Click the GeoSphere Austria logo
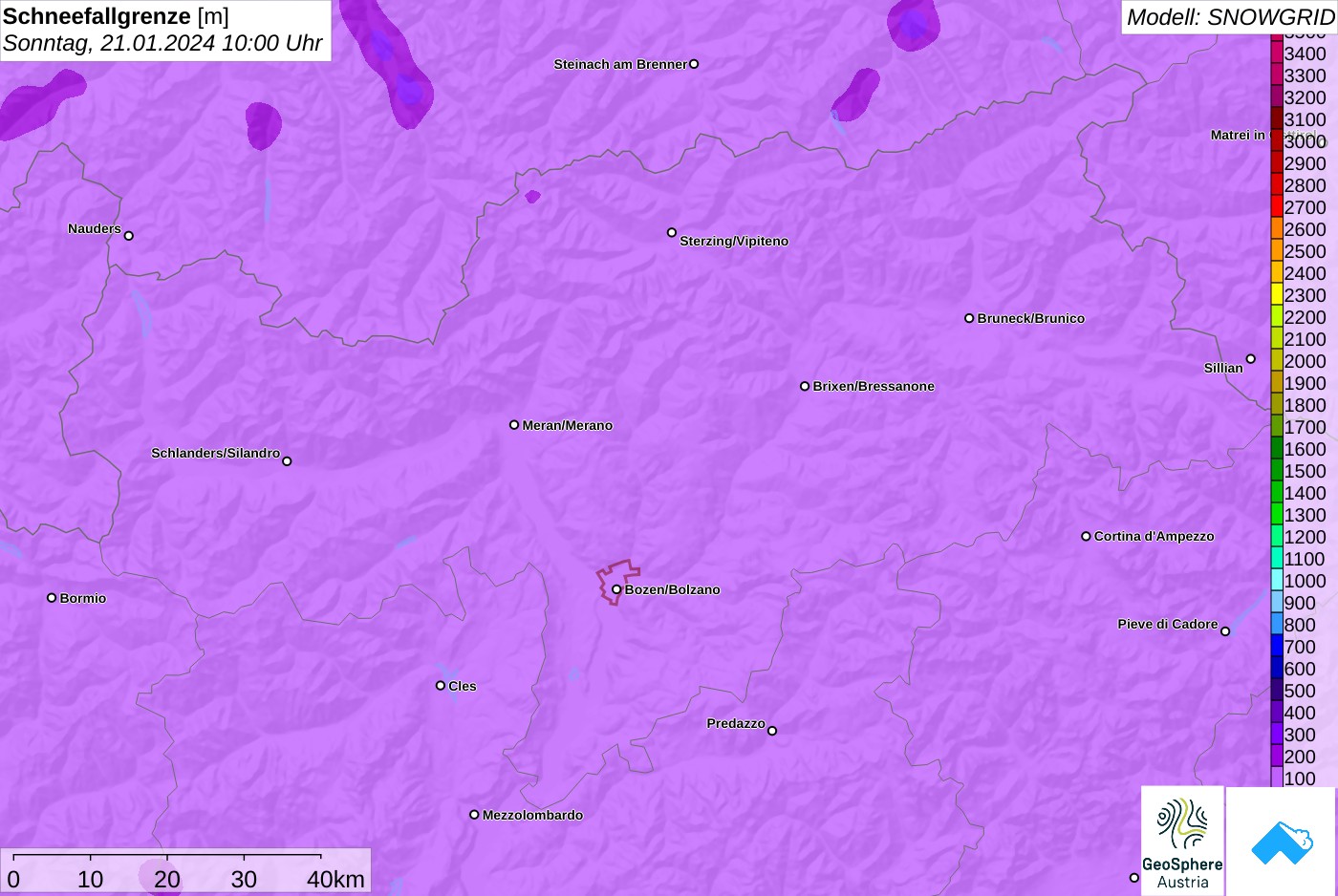The height and width of the screenshot is (896, 1338). point(1182,841)
